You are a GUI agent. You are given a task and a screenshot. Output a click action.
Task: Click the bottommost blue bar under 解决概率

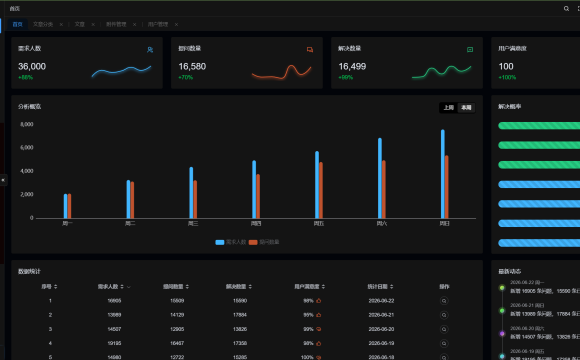point(539,243)
